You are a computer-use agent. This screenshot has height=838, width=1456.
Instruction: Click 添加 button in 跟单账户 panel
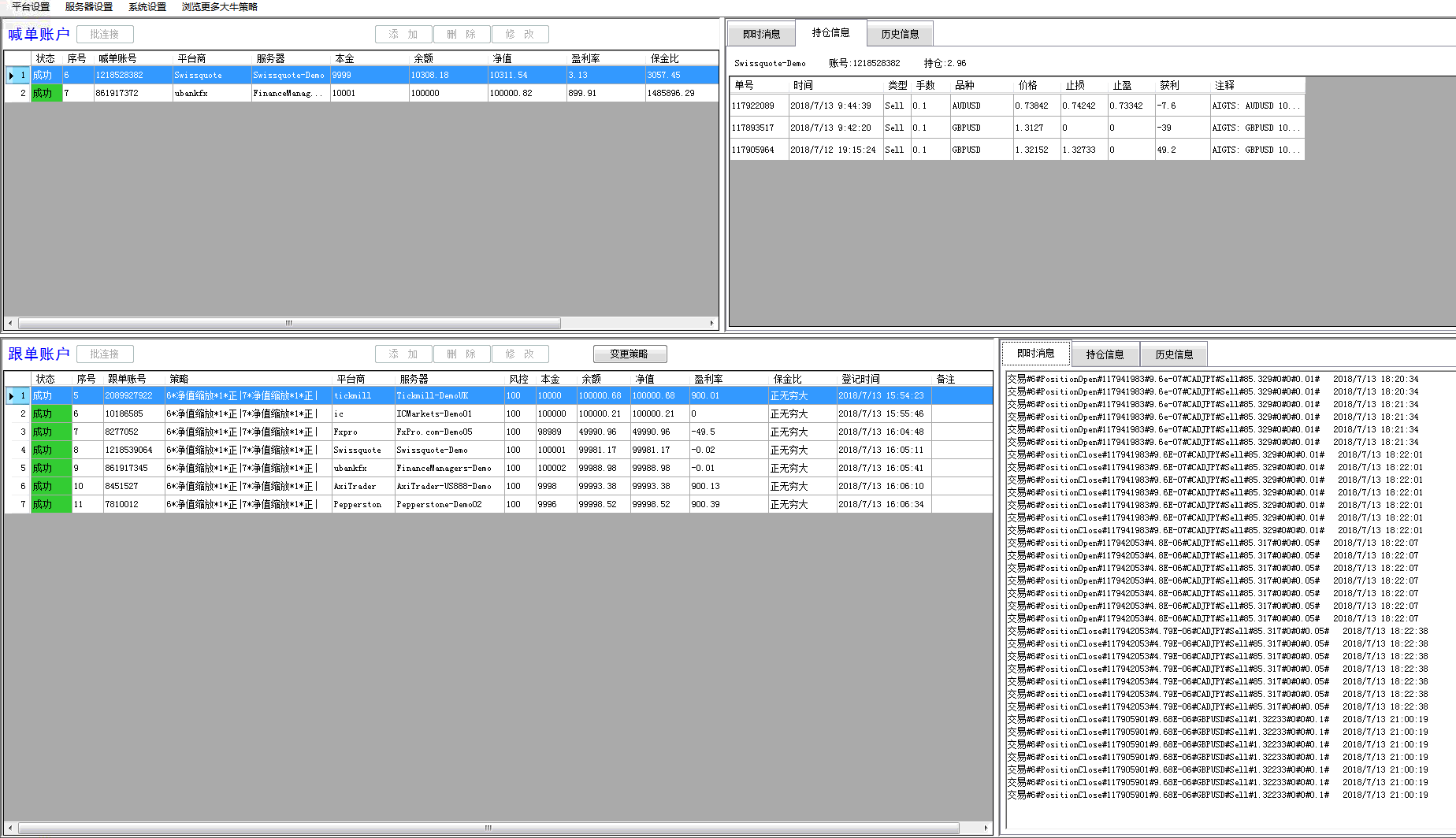pos(403,354)
